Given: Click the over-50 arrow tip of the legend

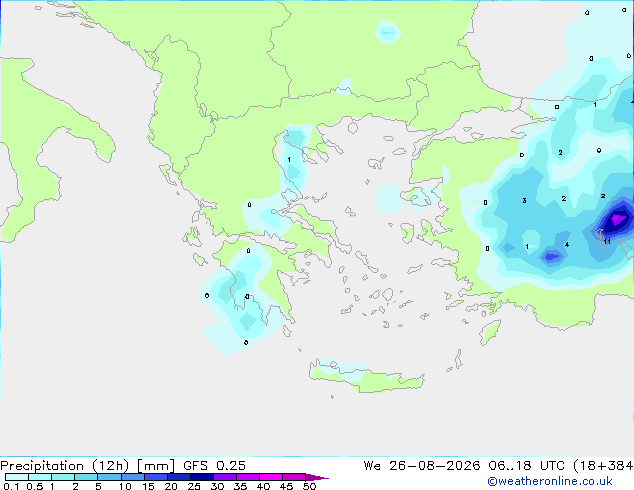Looking at the screenshot, I should point(317,477).
